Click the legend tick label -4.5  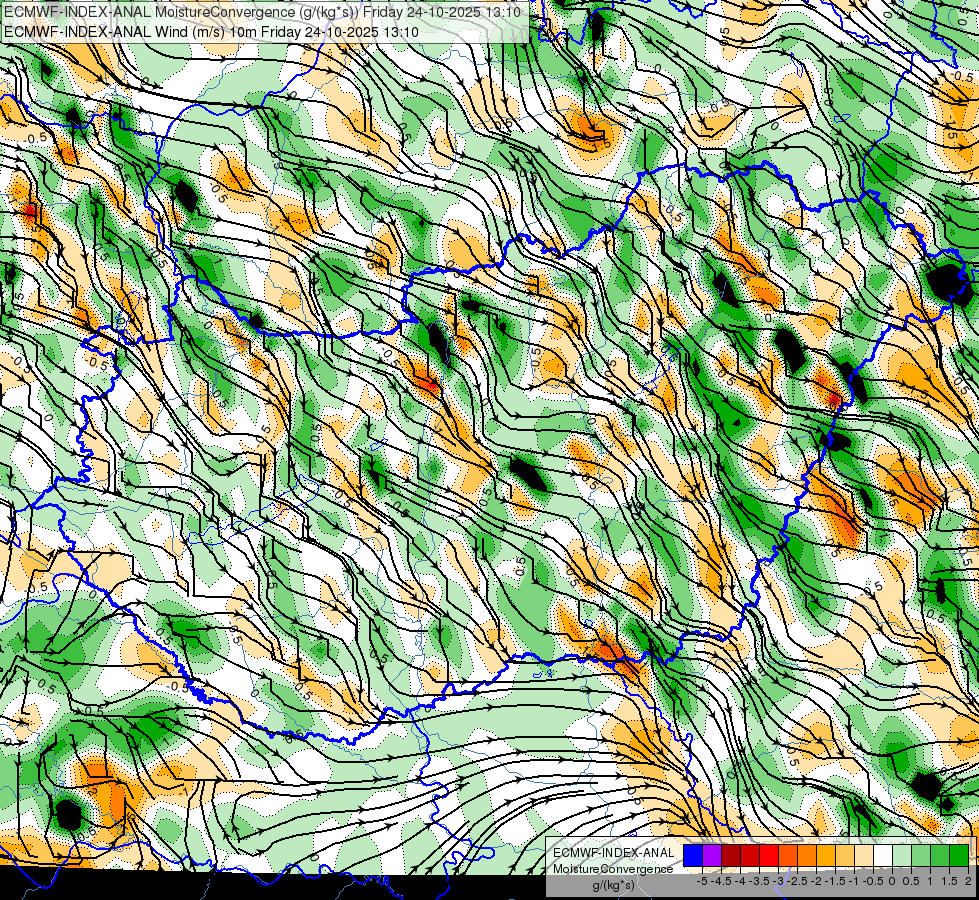click(x=721, y=881)
